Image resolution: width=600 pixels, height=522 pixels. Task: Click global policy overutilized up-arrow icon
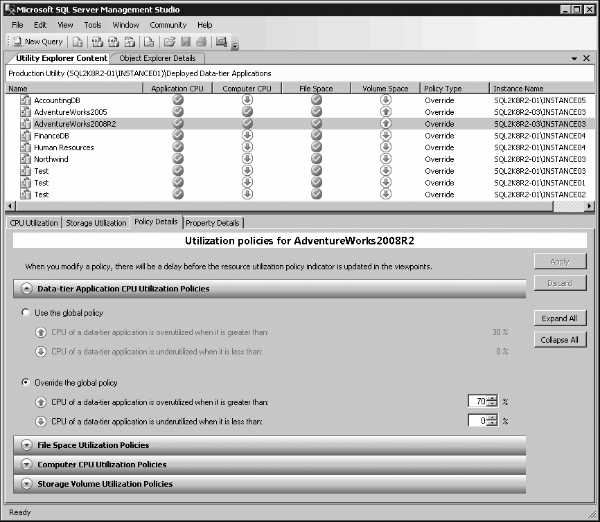coord(41,332)
